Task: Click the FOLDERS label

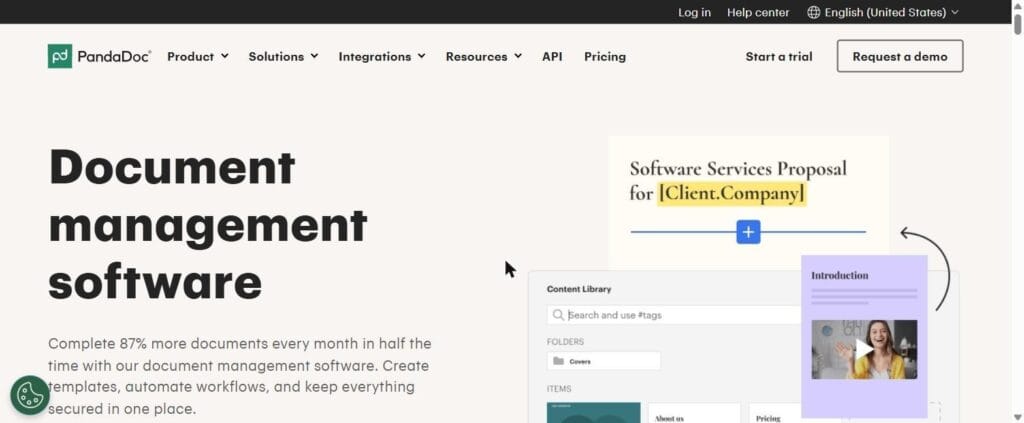Action: 566,341
